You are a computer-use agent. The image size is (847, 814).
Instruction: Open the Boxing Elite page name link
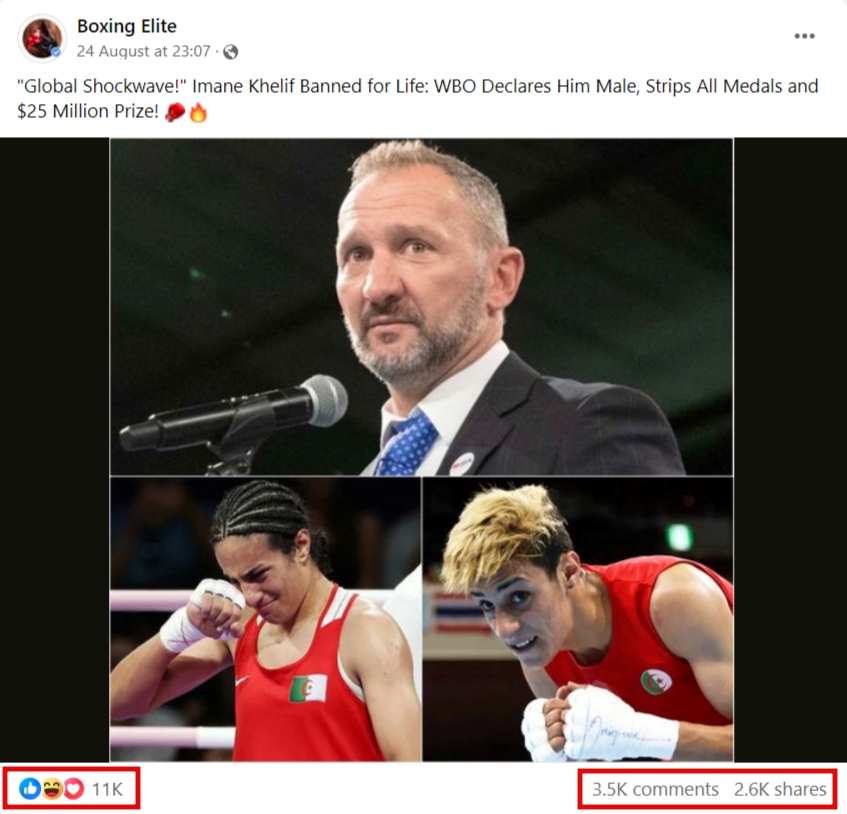[x=127, y=26]
